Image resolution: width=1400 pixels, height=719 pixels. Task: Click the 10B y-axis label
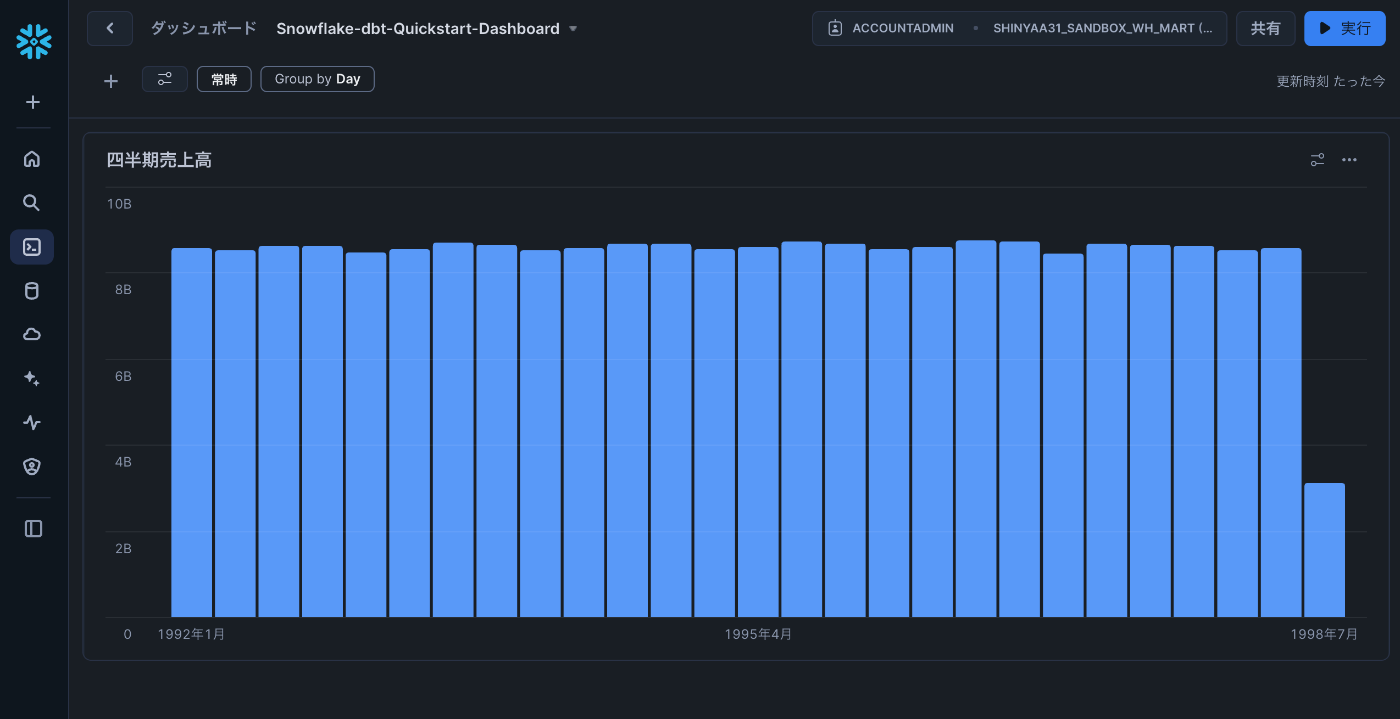[x=119, y=204]
